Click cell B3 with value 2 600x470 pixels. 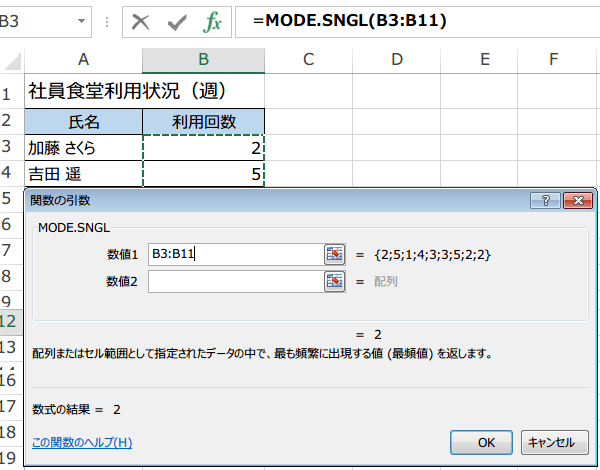(203, 148)
